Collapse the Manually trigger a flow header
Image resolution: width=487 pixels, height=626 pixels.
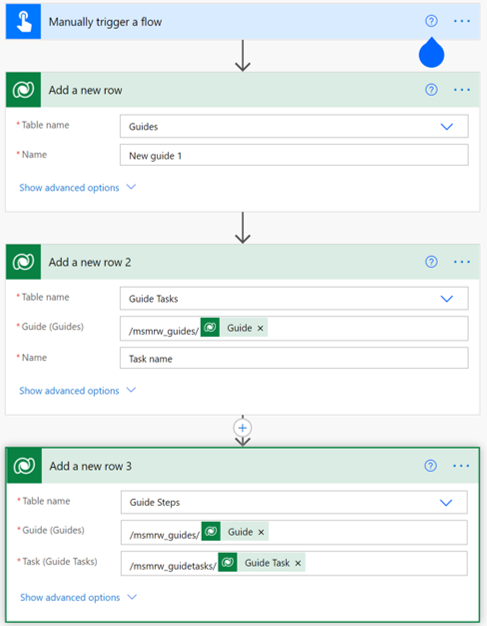pyautogui.click(x=243, y=22)
